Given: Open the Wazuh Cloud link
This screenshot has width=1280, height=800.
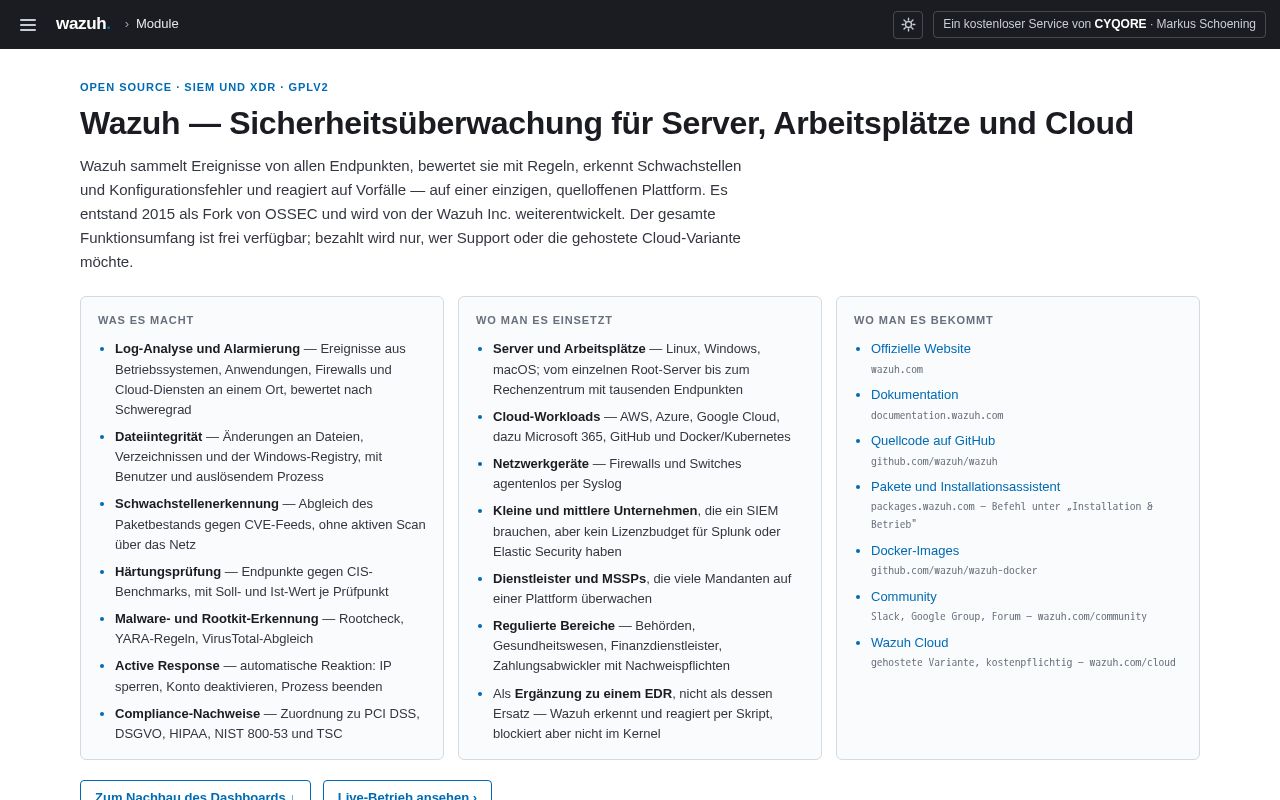Looking at the screenshot, I should [910, 643].
